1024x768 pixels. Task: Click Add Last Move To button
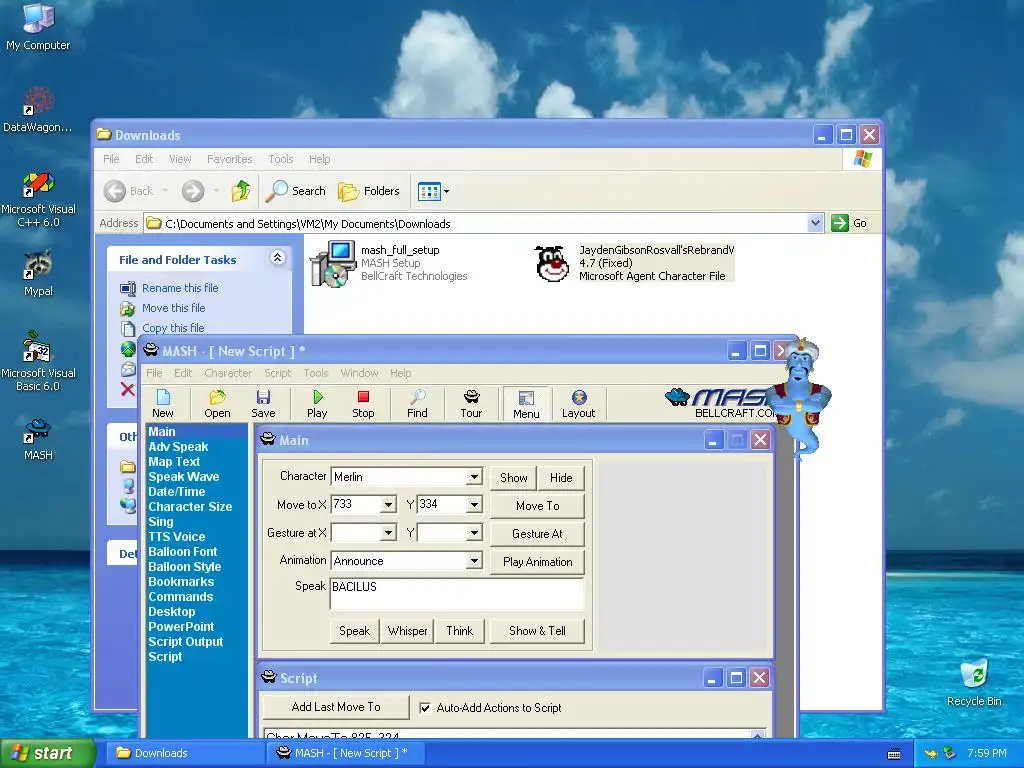click(x=336, y=707)
